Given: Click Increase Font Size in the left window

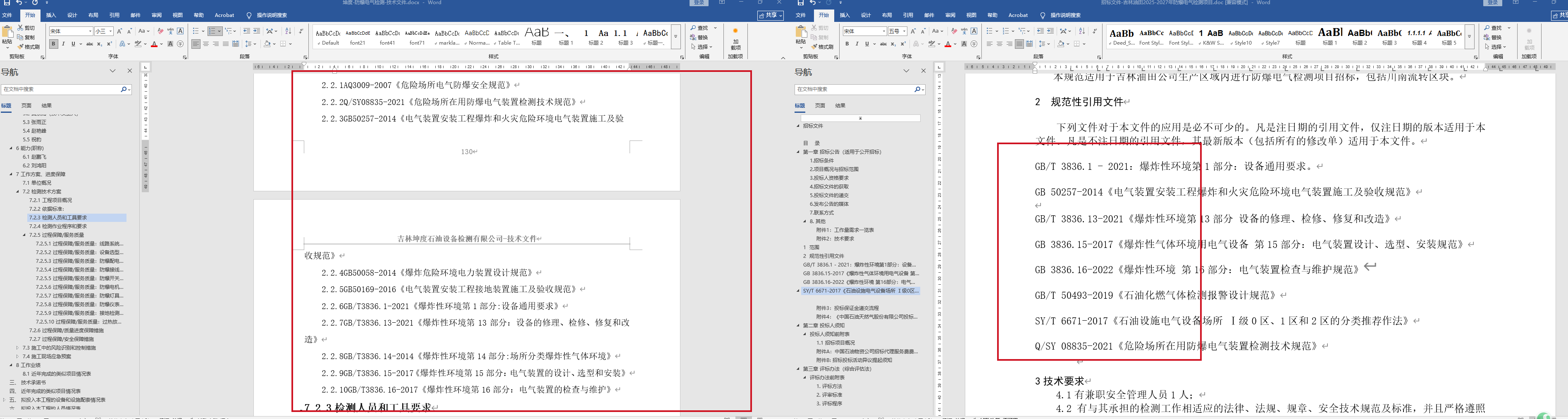Looking at the screenshot, I should coord(119,31).
